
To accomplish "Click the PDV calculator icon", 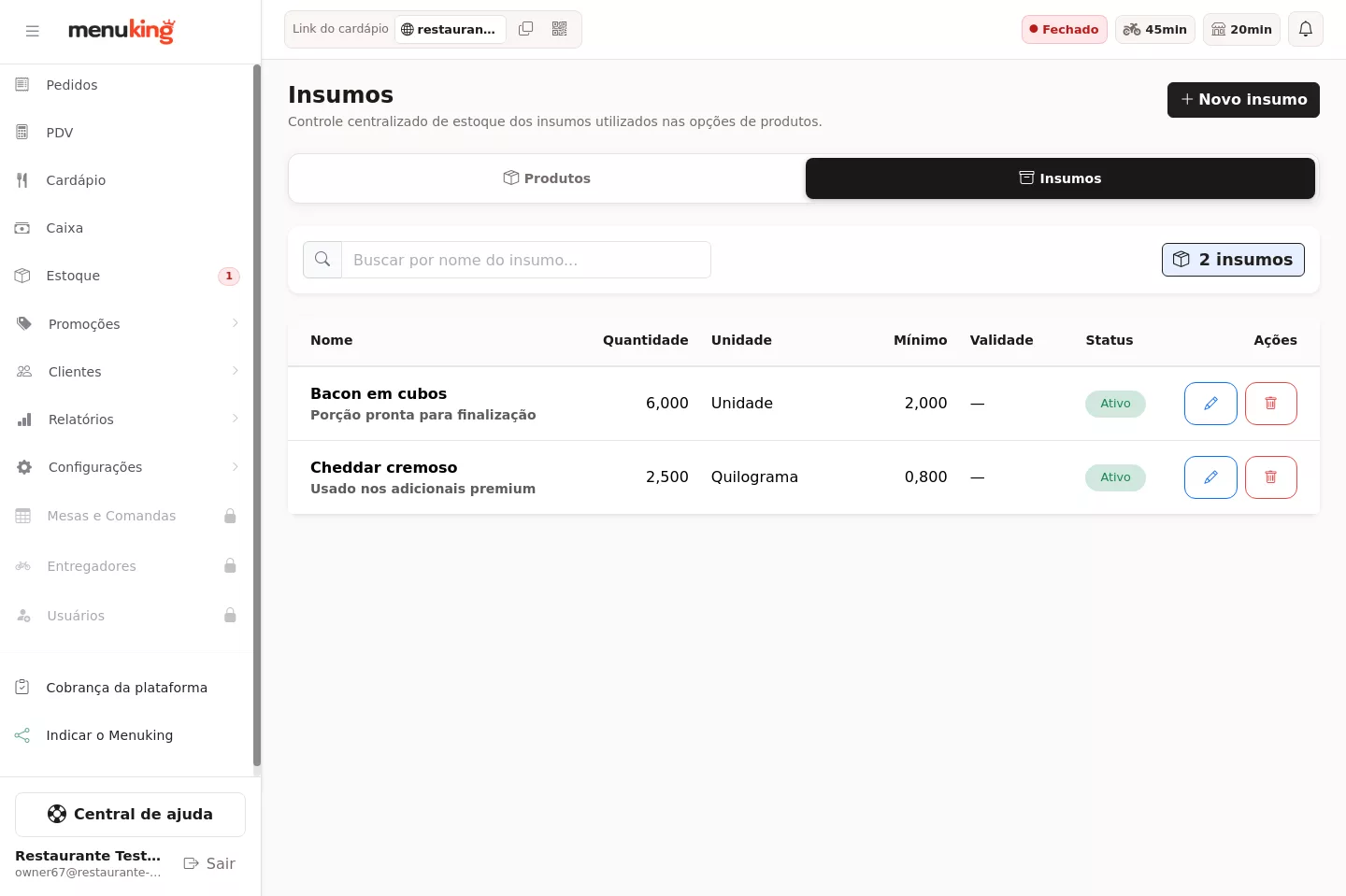I will 22,133.
